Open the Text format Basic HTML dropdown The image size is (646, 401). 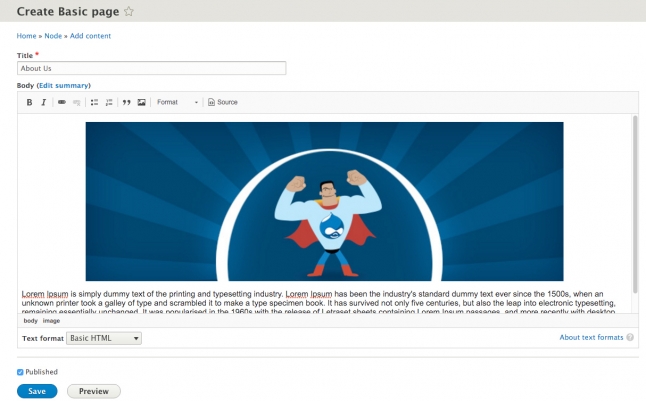(104, 338)
